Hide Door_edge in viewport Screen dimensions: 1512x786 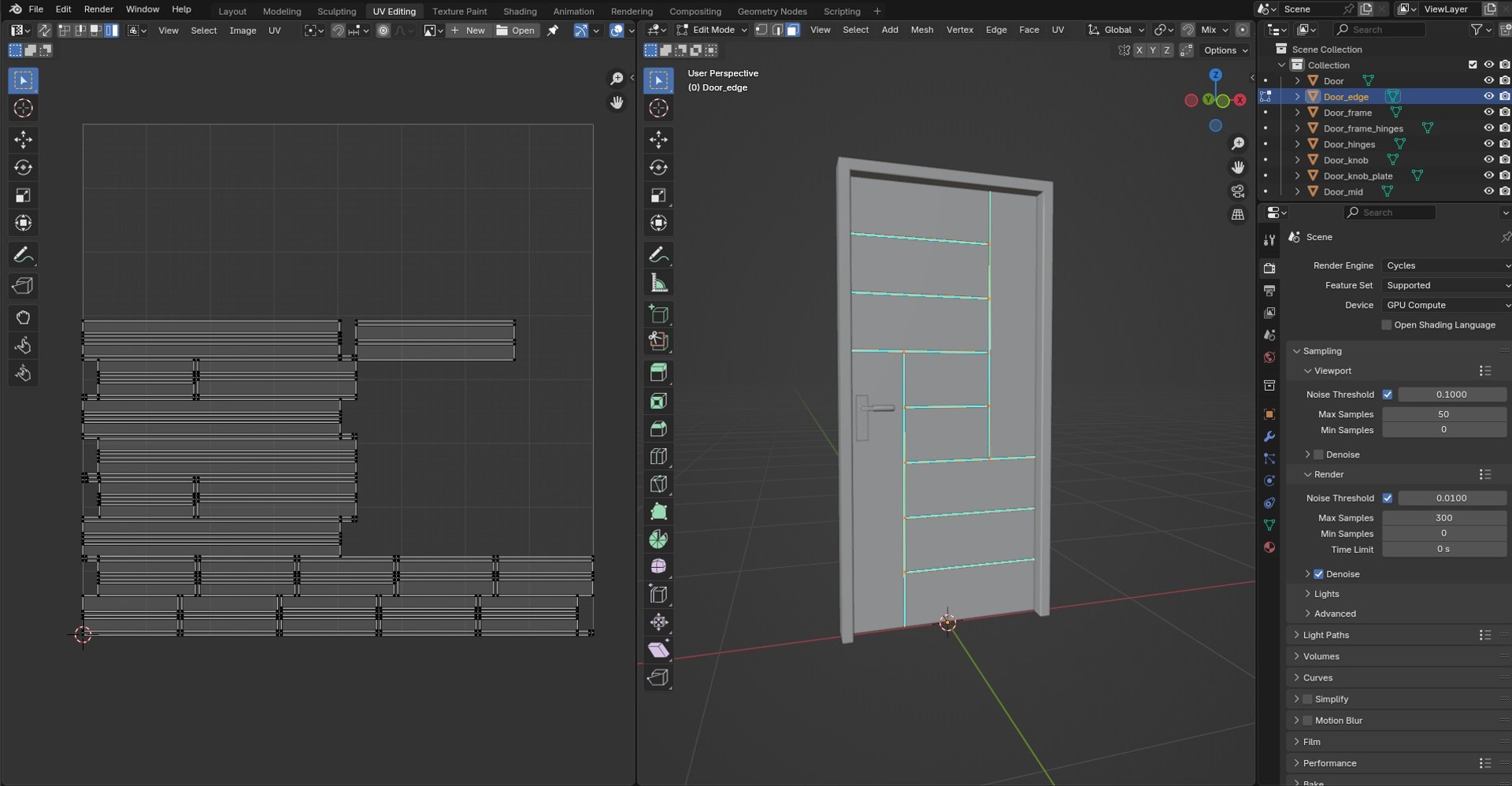pos(1488,96)
